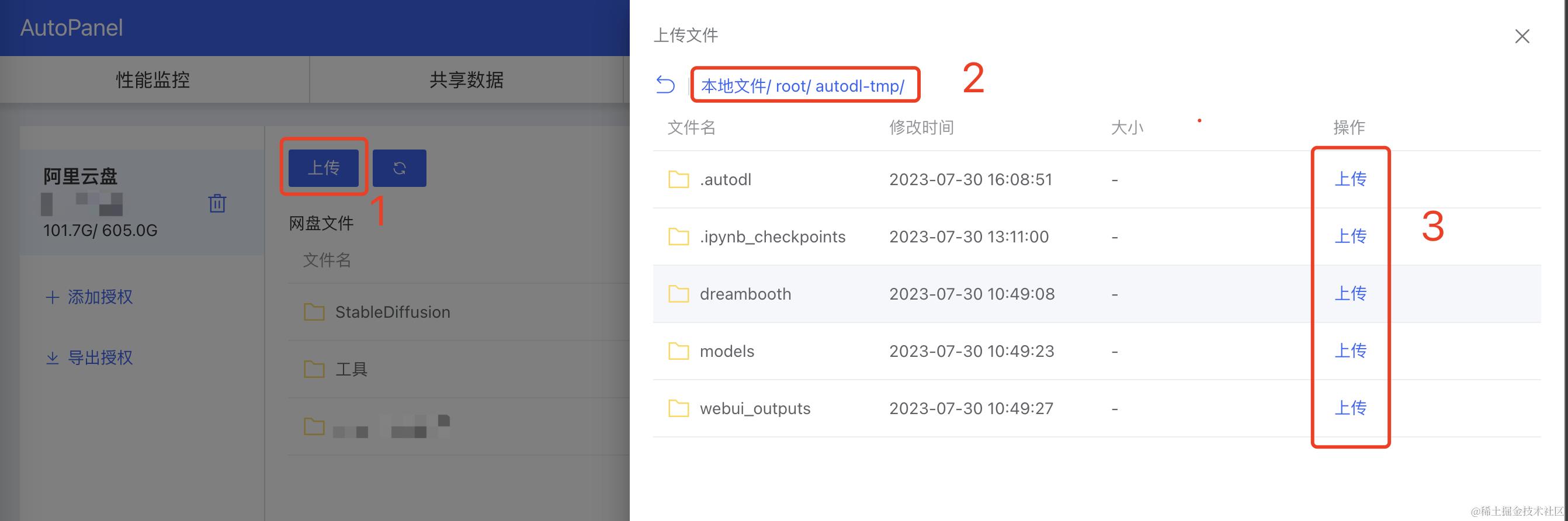
Task: Click the 大小 column header
Action: point(1128,127)
